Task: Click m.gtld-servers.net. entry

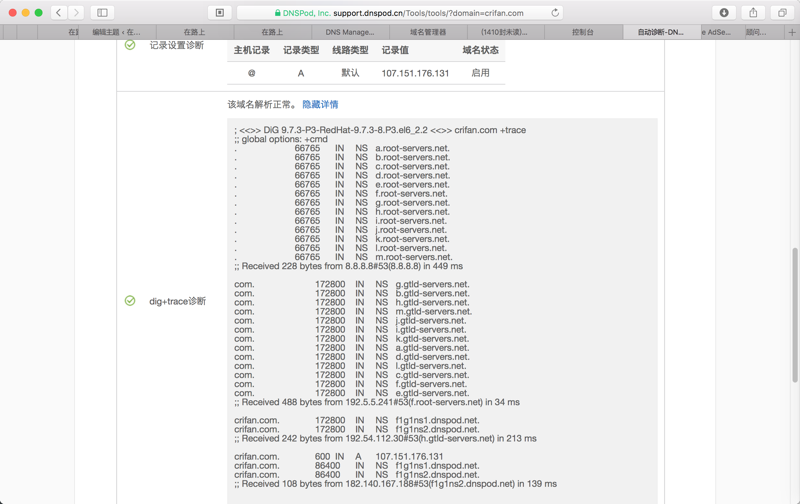Action: (434, 312)
